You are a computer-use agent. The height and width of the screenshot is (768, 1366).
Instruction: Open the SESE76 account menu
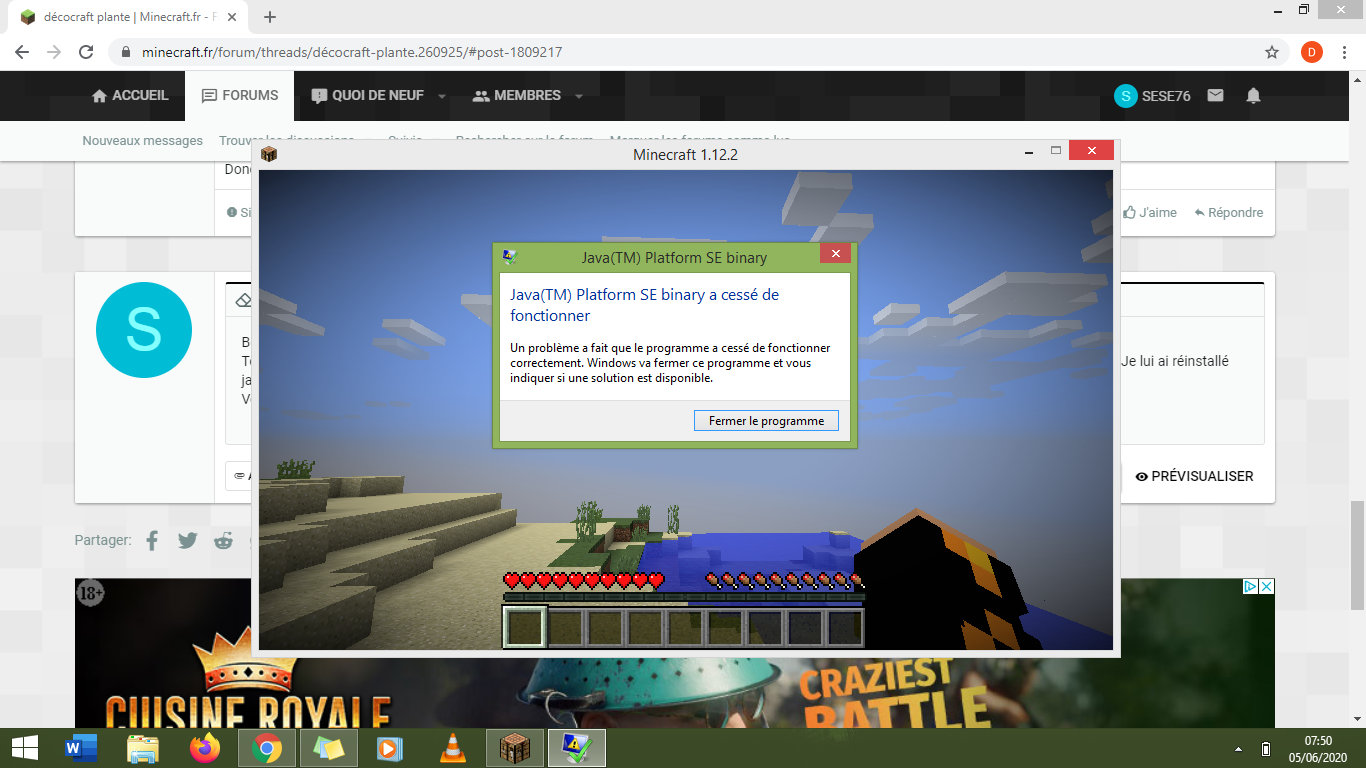[x=1152, y=96]
